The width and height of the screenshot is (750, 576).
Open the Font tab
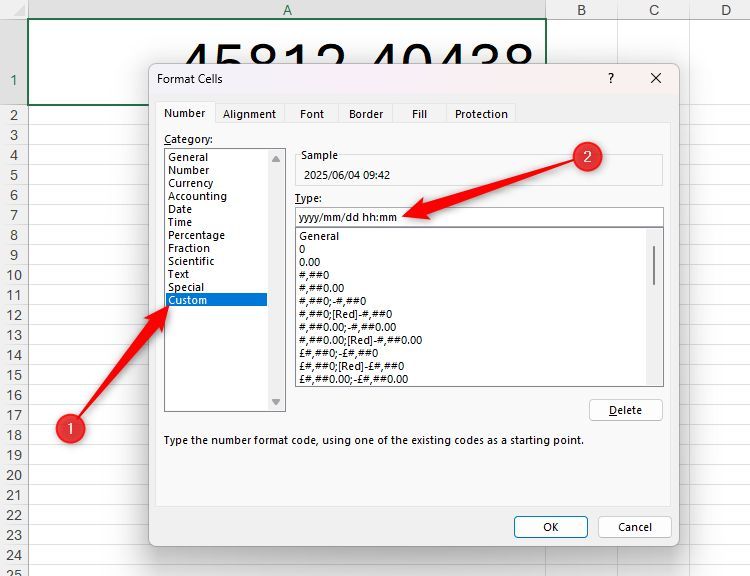[x=312, y=114]
